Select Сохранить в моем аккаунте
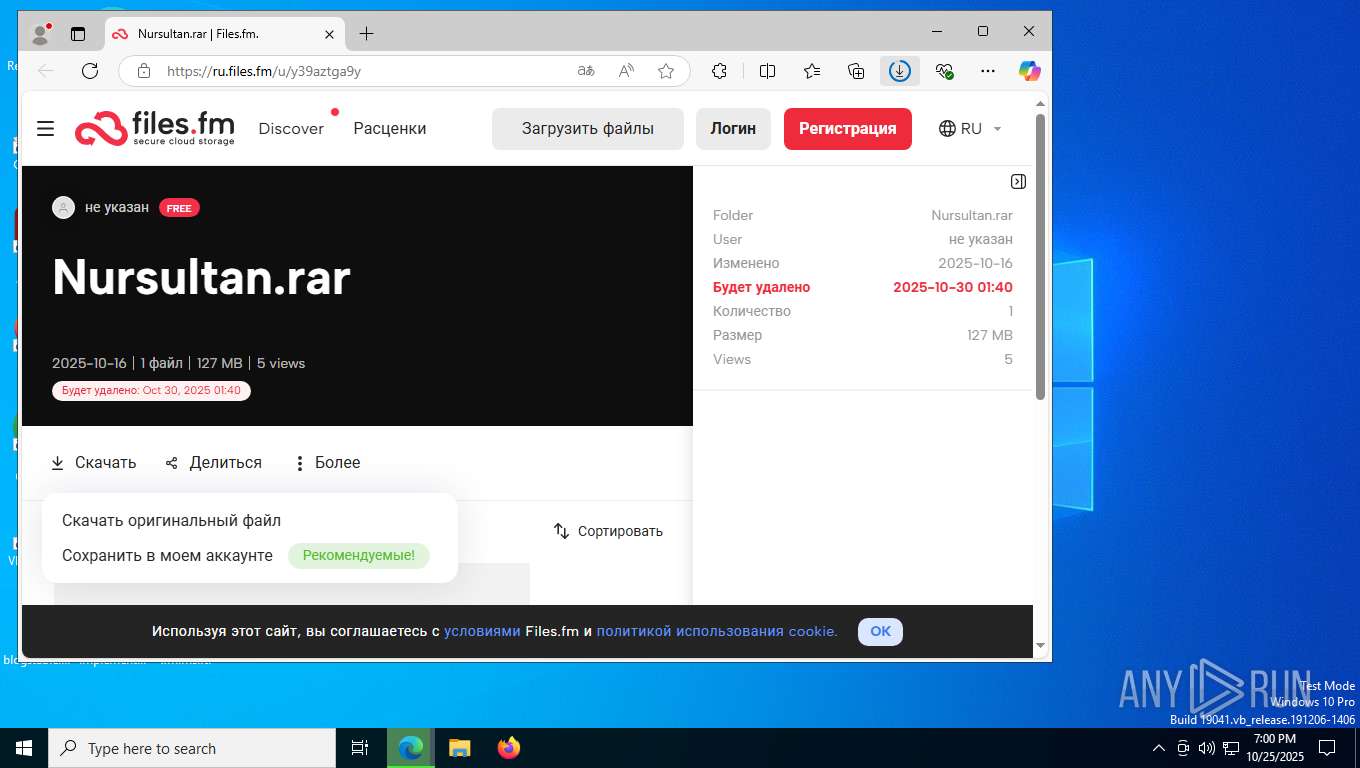This screenshot has width=1360, height=768. (x=167, y=556)
